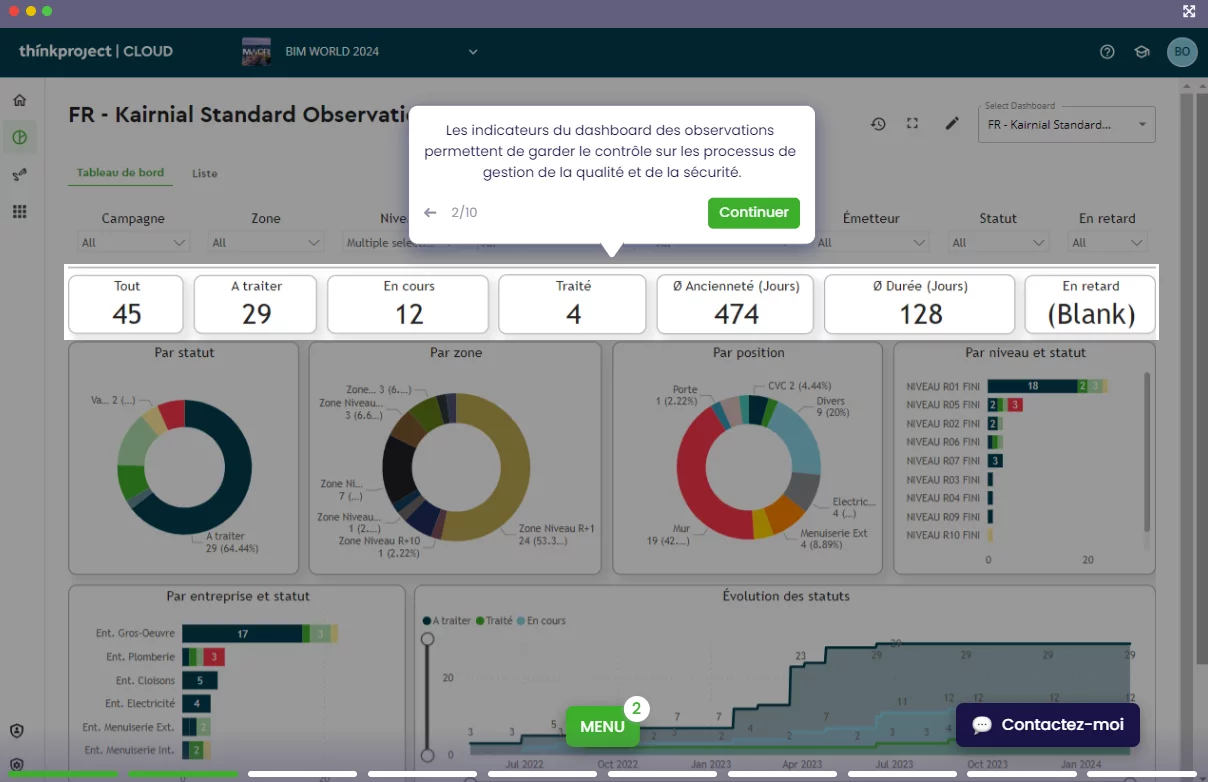Expand the Campagne filter dropdown
Image resolution: width=1208 pixels, height=782 pixels.
(x=133, y=242)
